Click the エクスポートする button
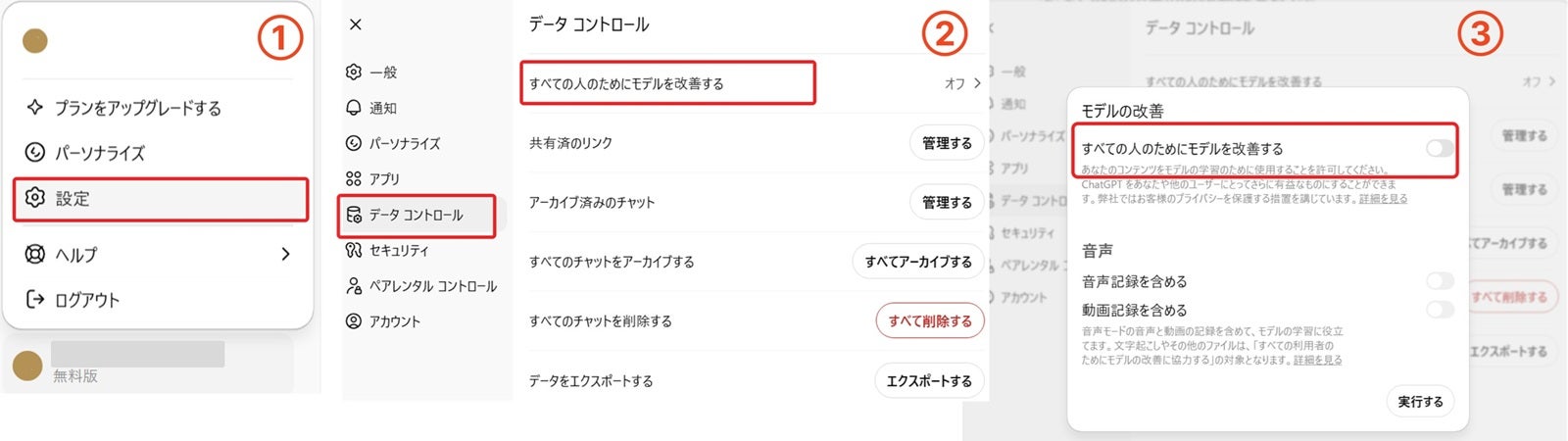Image resolution: width=1568 pixels, height=441 pixels. pyautogui.click(x=929, y=380)
